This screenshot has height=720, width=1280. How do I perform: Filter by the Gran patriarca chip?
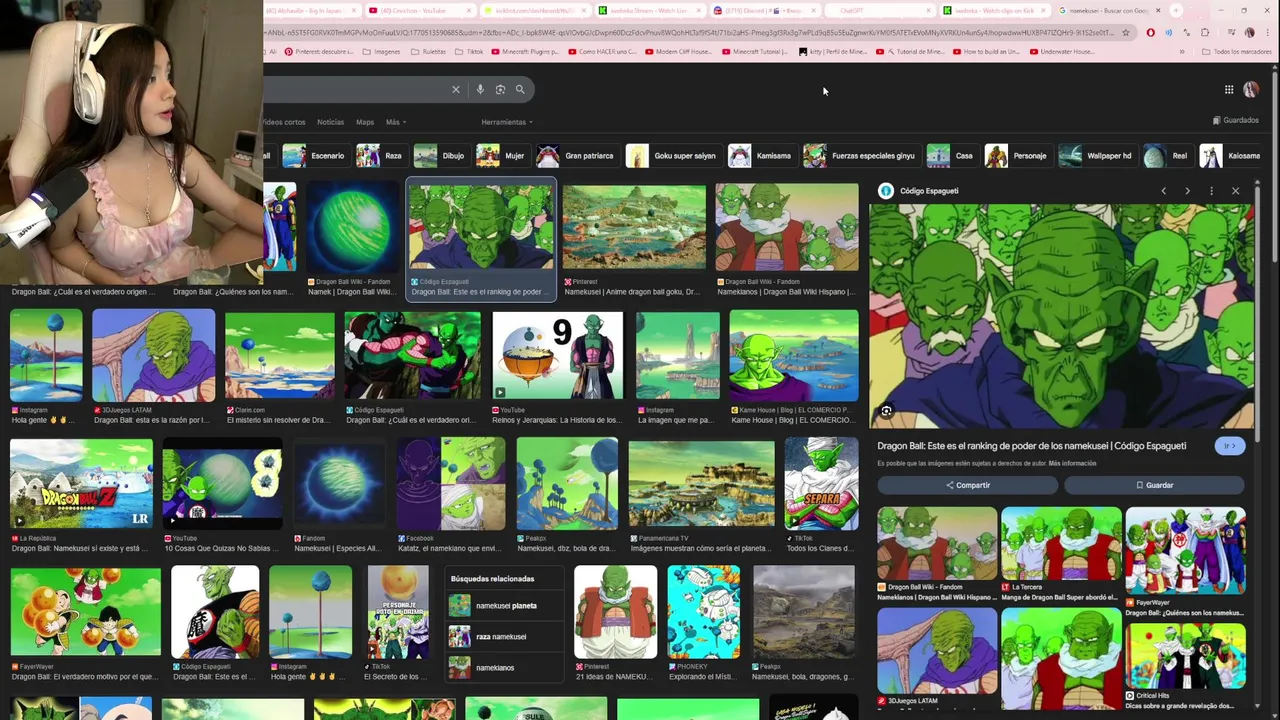(x=576, y=156)
